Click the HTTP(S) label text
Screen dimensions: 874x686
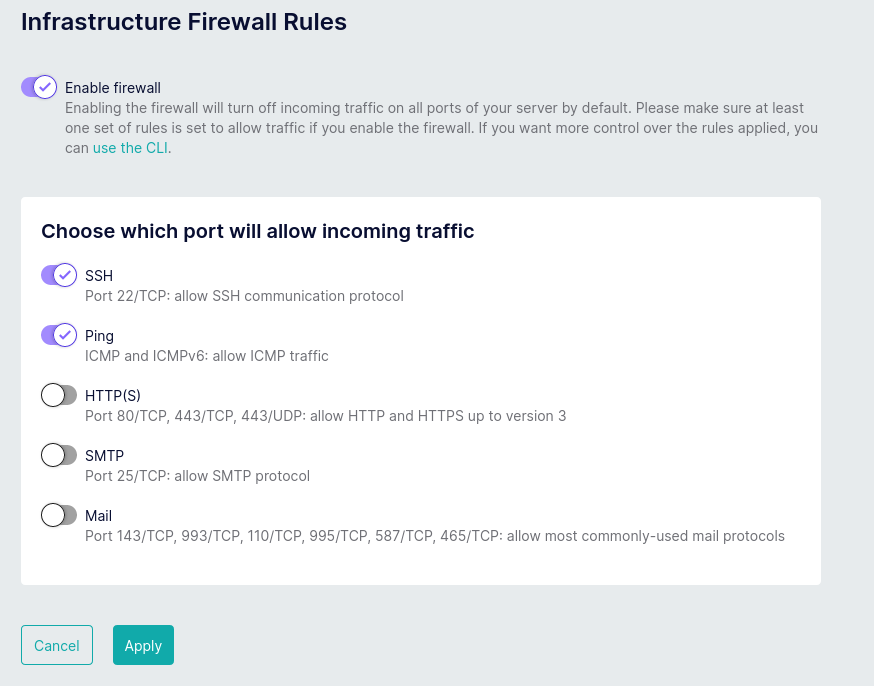coord(113,396)
